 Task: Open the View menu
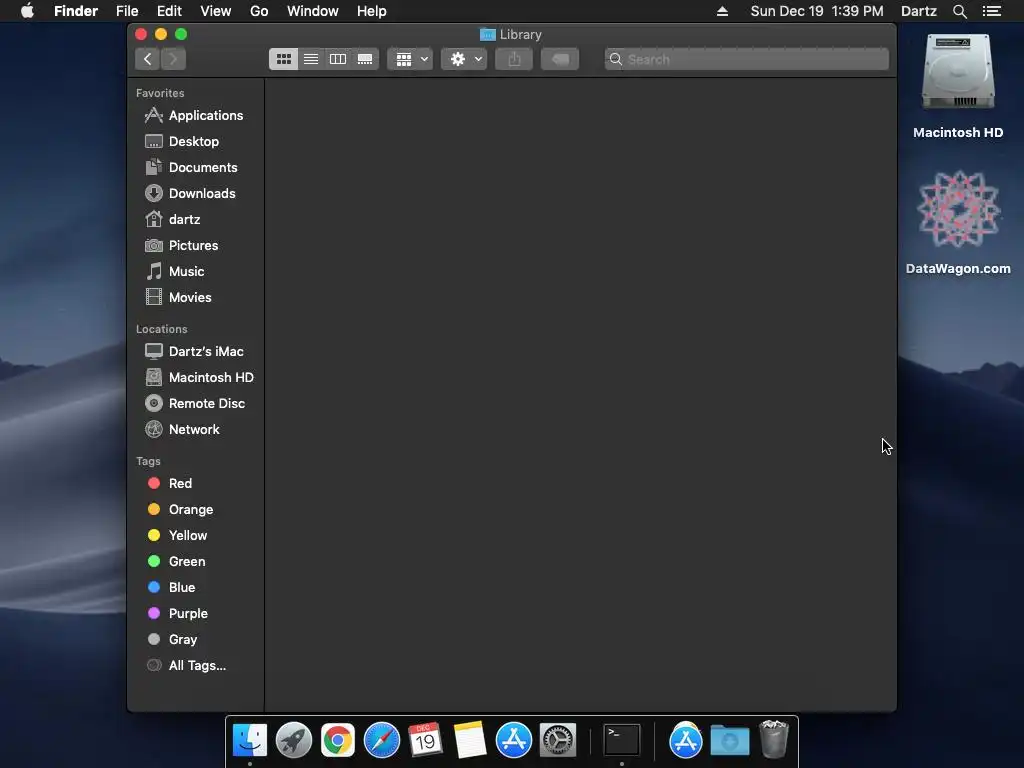point(216,11)
